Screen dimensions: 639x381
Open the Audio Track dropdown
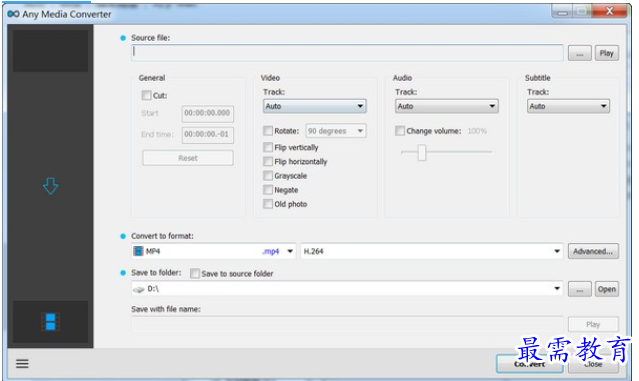coord(447,106)
